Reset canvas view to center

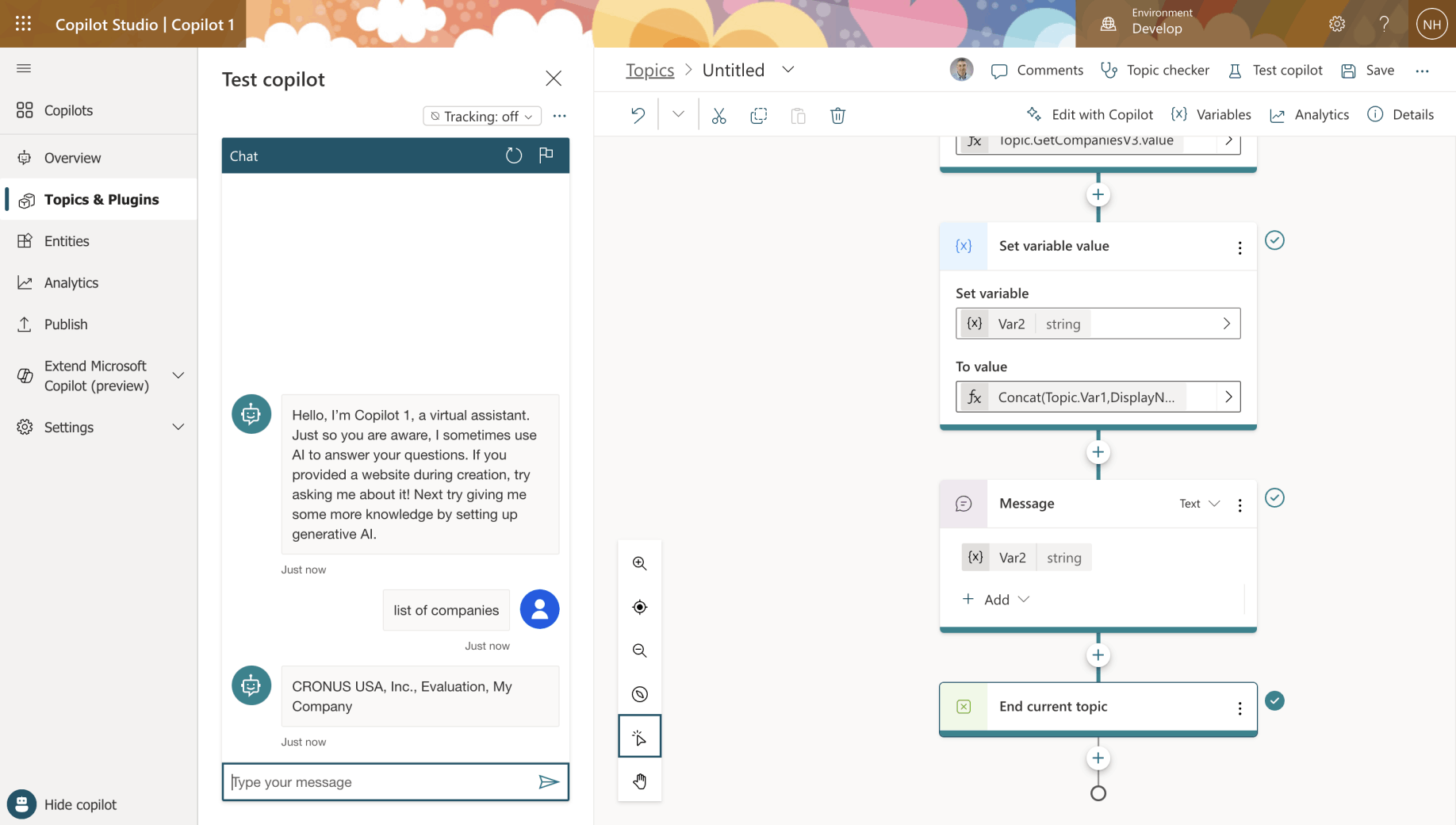[x=640, y=607]
